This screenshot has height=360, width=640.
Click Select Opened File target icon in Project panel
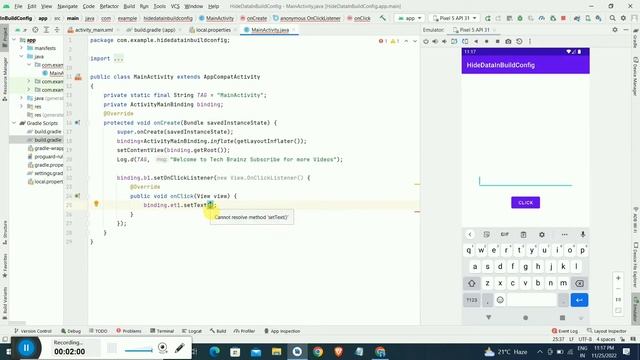coord(36,30)
